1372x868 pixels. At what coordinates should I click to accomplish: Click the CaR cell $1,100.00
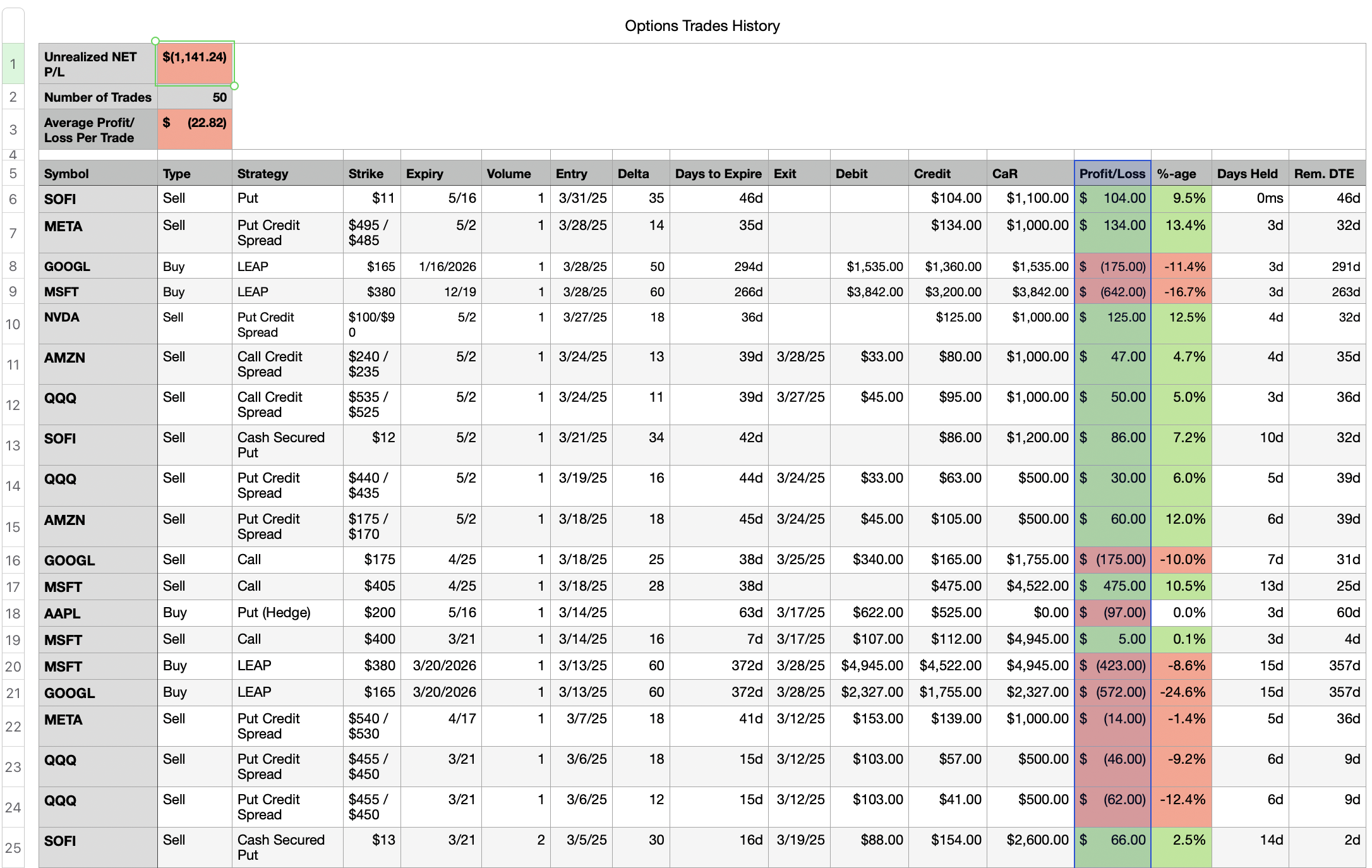[x=1030, y=198]
